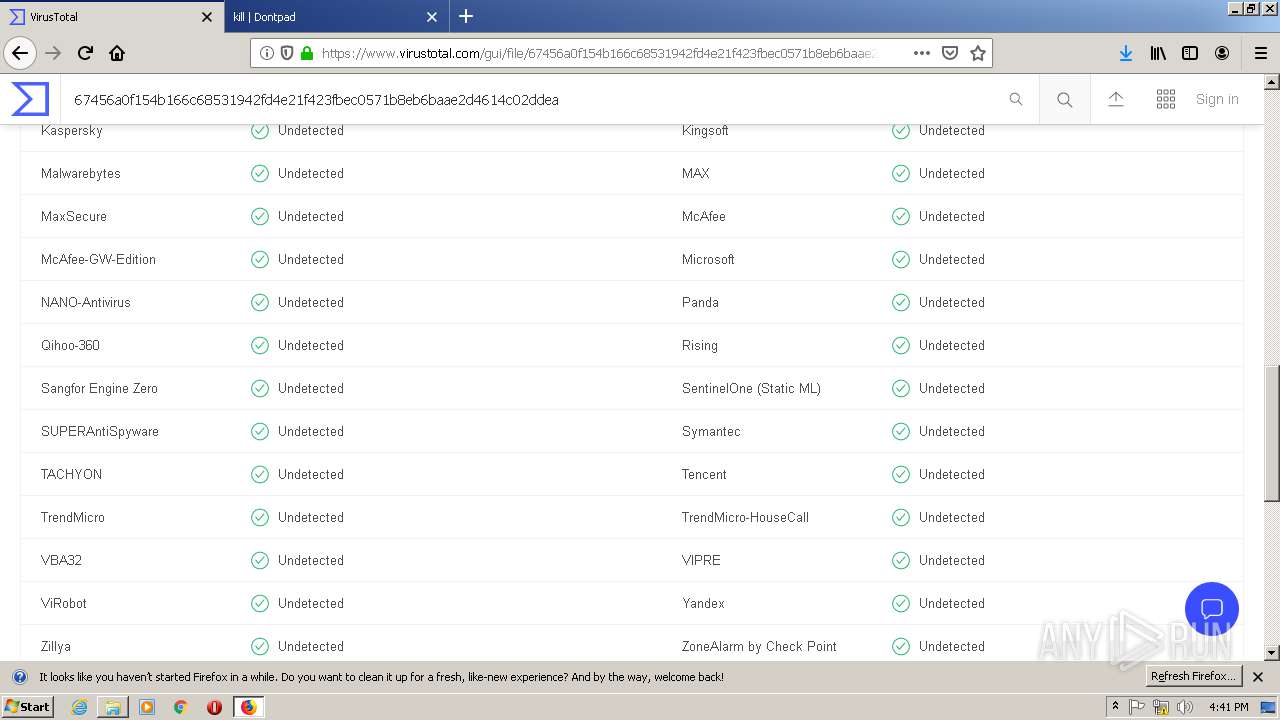
Task: Click the NANO-Antivirus engine name
Action: click(x=86, y=303)
